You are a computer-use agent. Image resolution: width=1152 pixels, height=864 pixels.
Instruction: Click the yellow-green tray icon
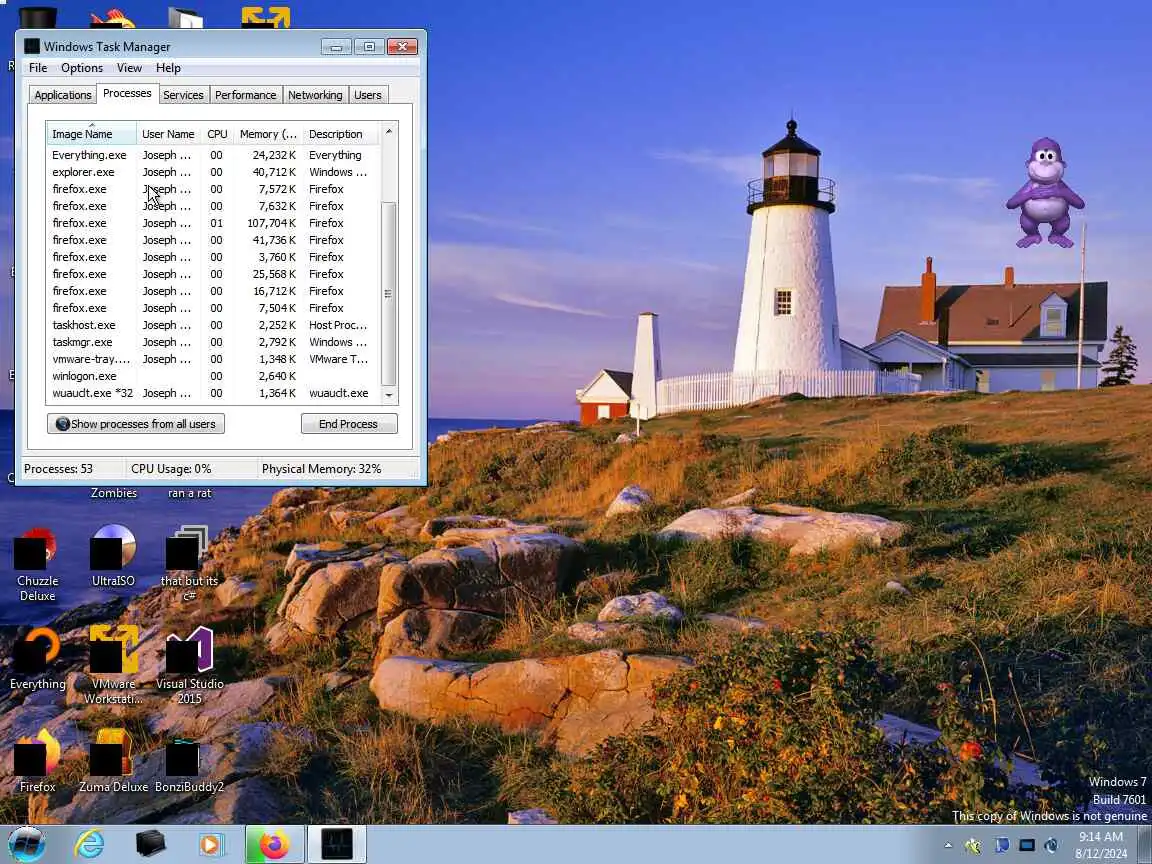[973, 846]
